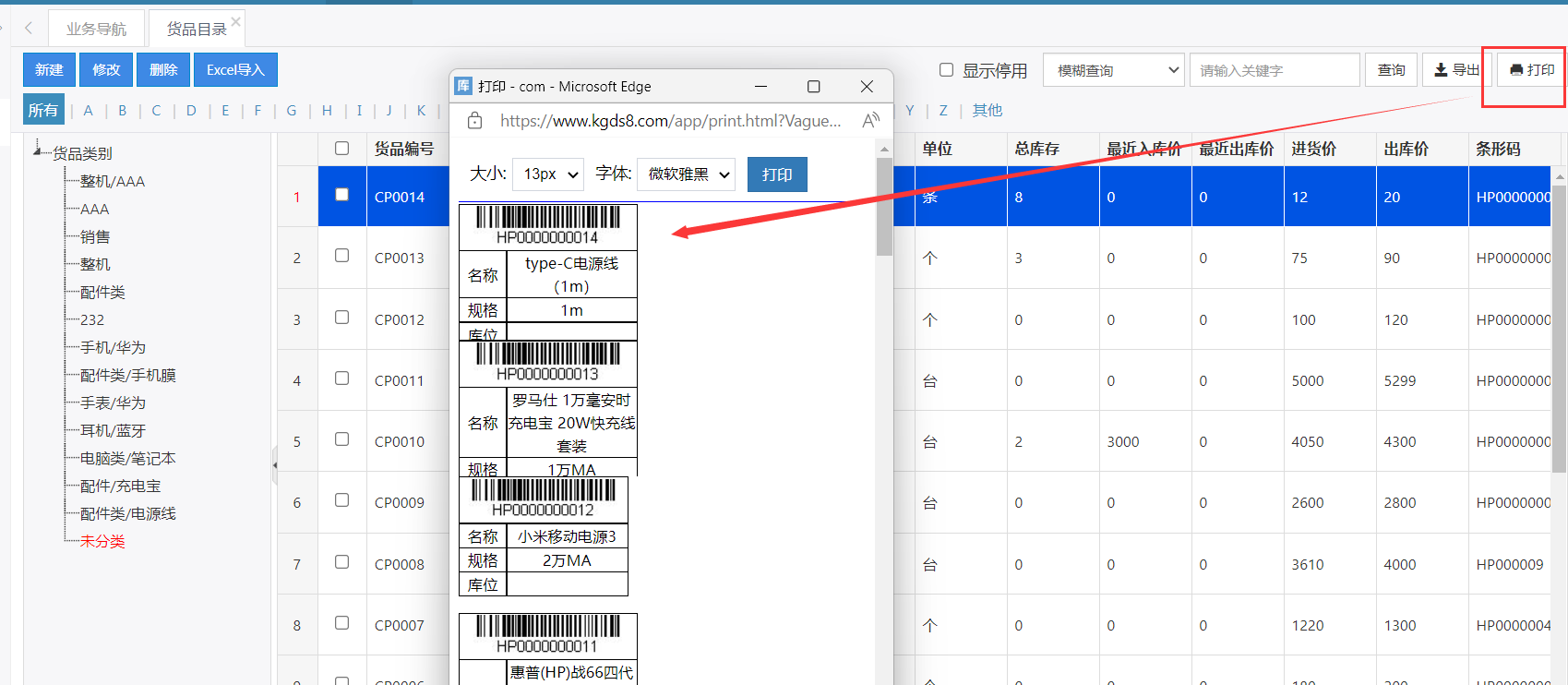Enable the 显示停用 checkbox
1568x685 pixels.
point(946,70)
